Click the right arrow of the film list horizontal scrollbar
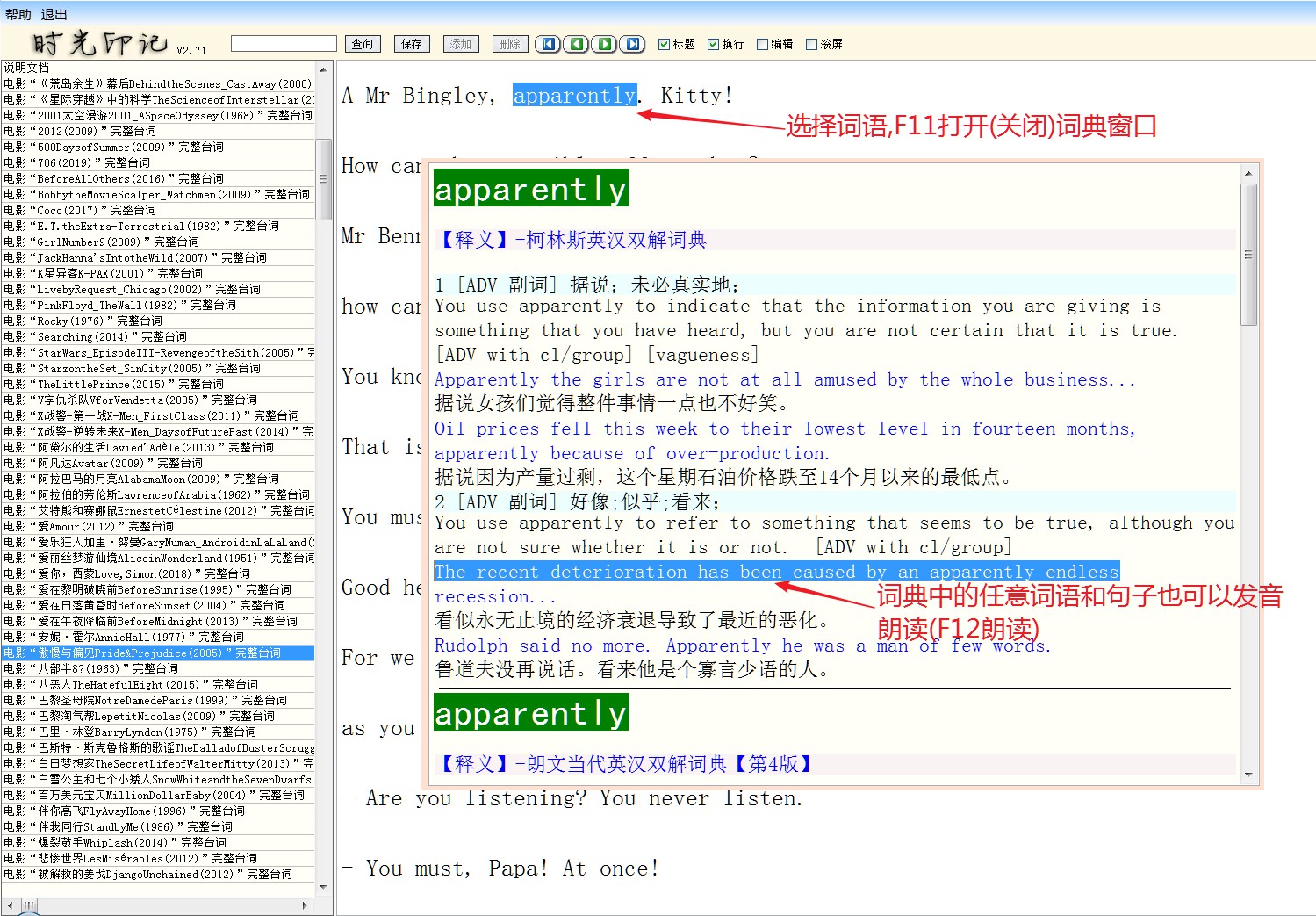 [306, 905]
